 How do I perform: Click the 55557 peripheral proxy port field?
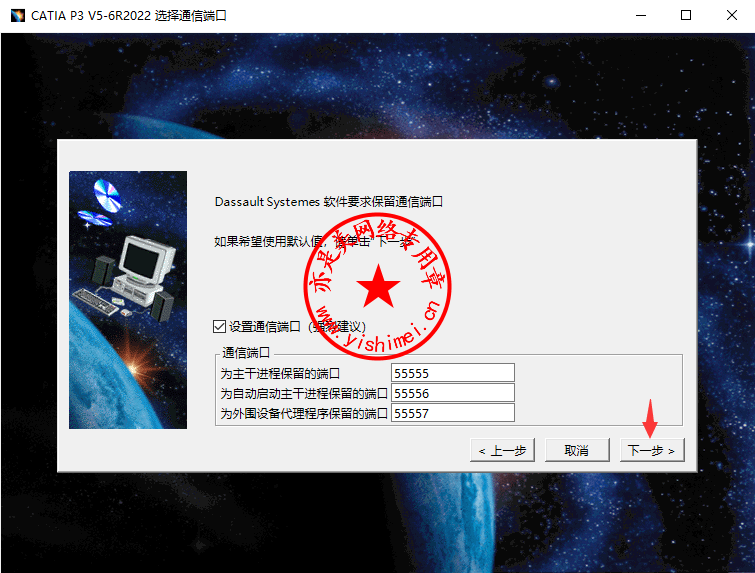point(453,413)
